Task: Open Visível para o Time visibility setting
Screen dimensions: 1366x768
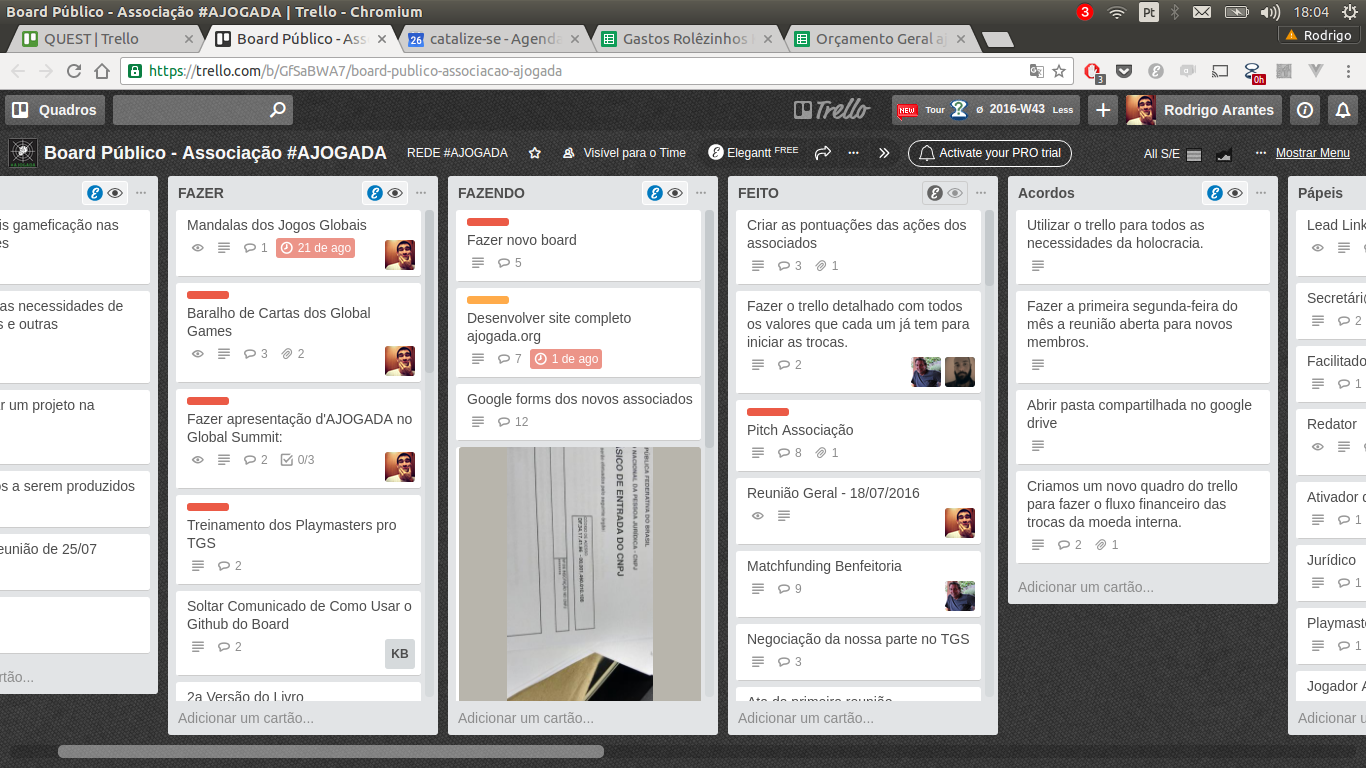Action: point(624,153)
